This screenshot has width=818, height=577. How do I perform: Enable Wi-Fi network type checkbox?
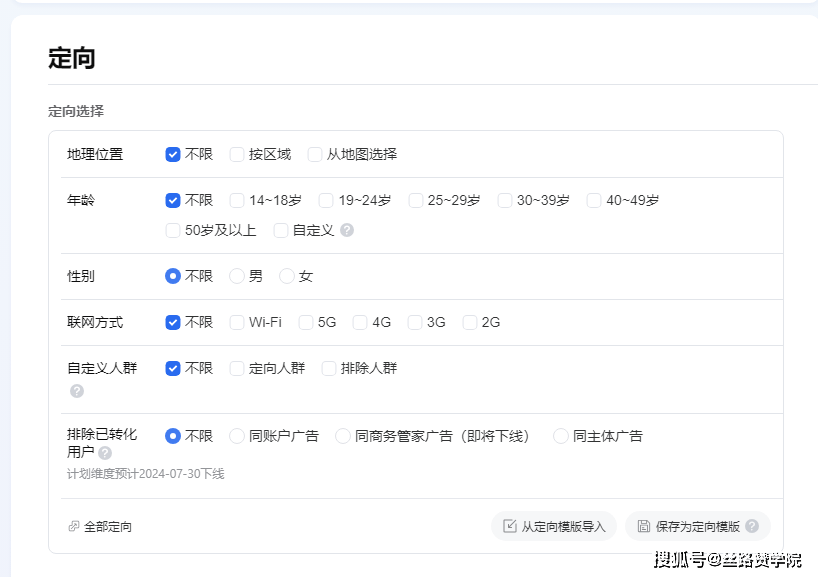pos(237,322)
